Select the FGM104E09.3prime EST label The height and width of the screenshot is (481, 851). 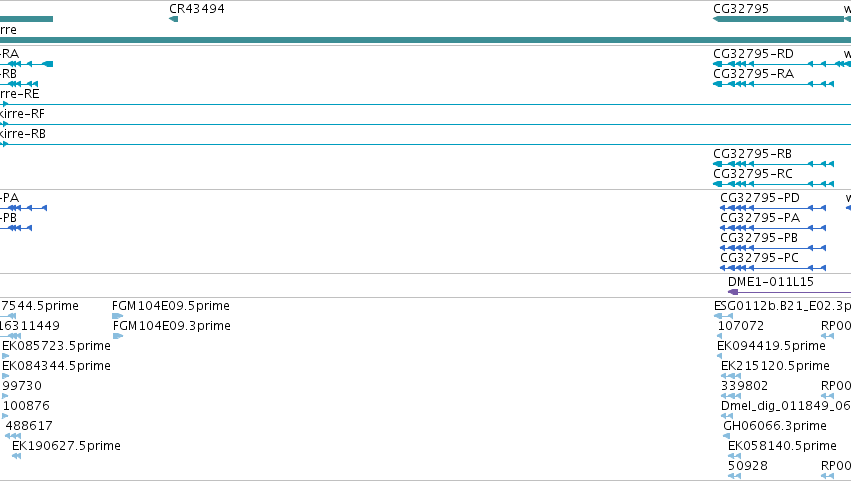pos(172,326)
